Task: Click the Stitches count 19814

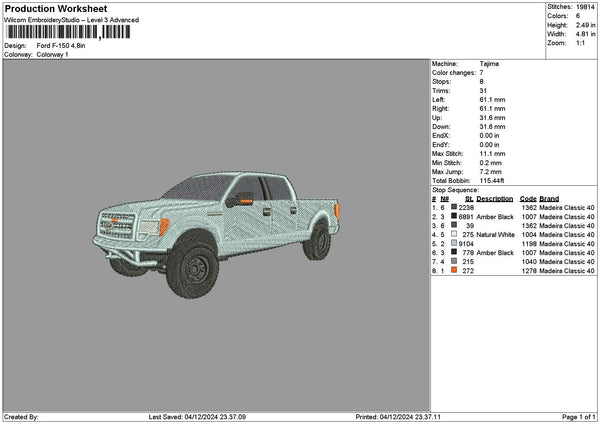Action: 585,7
